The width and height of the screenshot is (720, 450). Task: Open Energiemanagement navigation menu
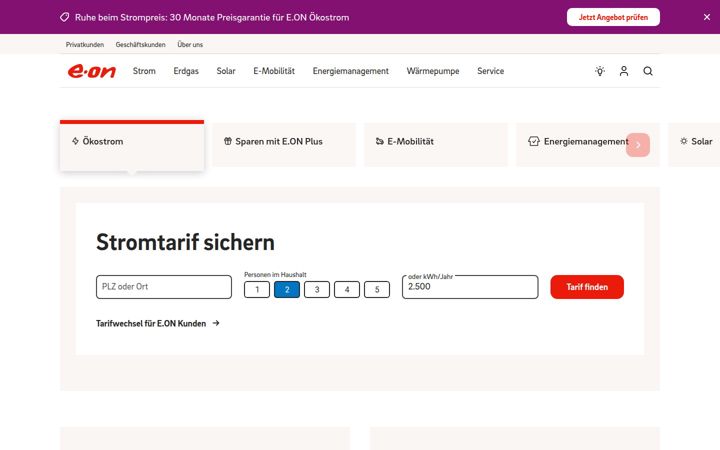pos(351,71)
